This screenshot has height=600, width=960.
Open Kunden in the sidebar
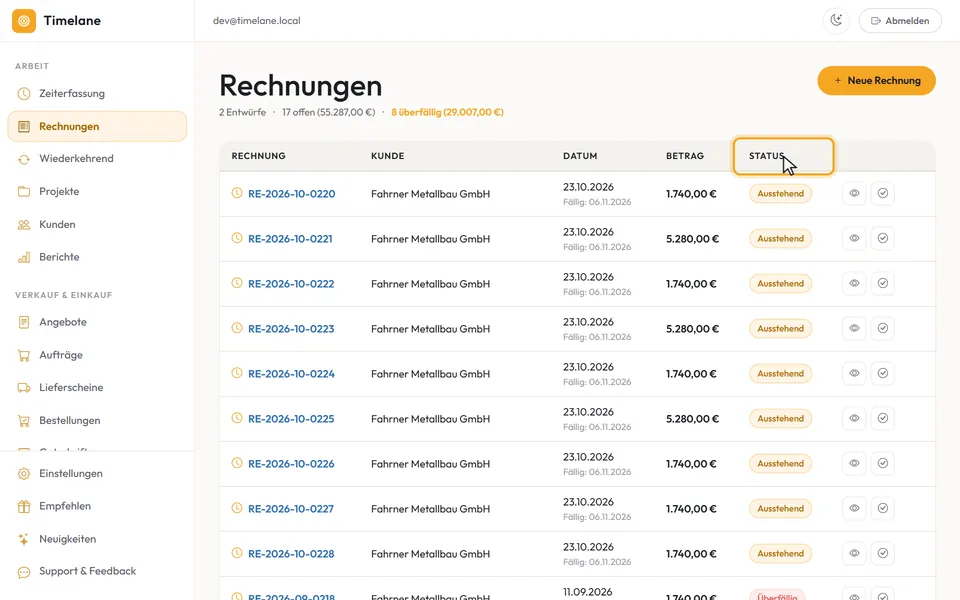97,225
